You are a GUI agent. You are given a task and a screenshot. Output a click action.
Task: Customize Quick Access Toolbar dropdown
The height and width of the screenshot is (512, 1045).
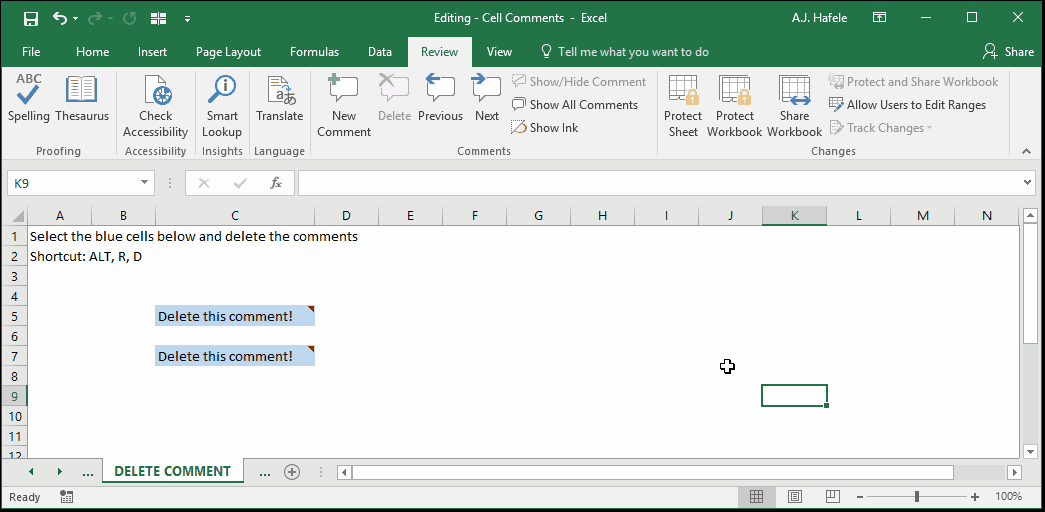click(x=188, y=19)
